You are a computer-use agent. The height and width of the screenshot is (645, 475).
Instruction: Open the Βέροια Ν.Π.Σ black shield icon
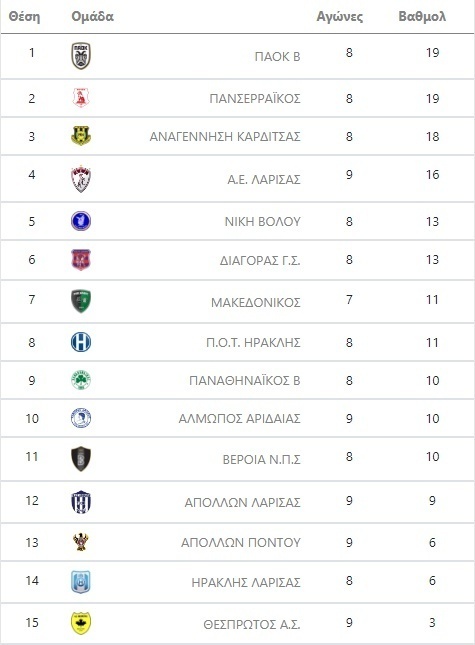click(x=81, y=459)
